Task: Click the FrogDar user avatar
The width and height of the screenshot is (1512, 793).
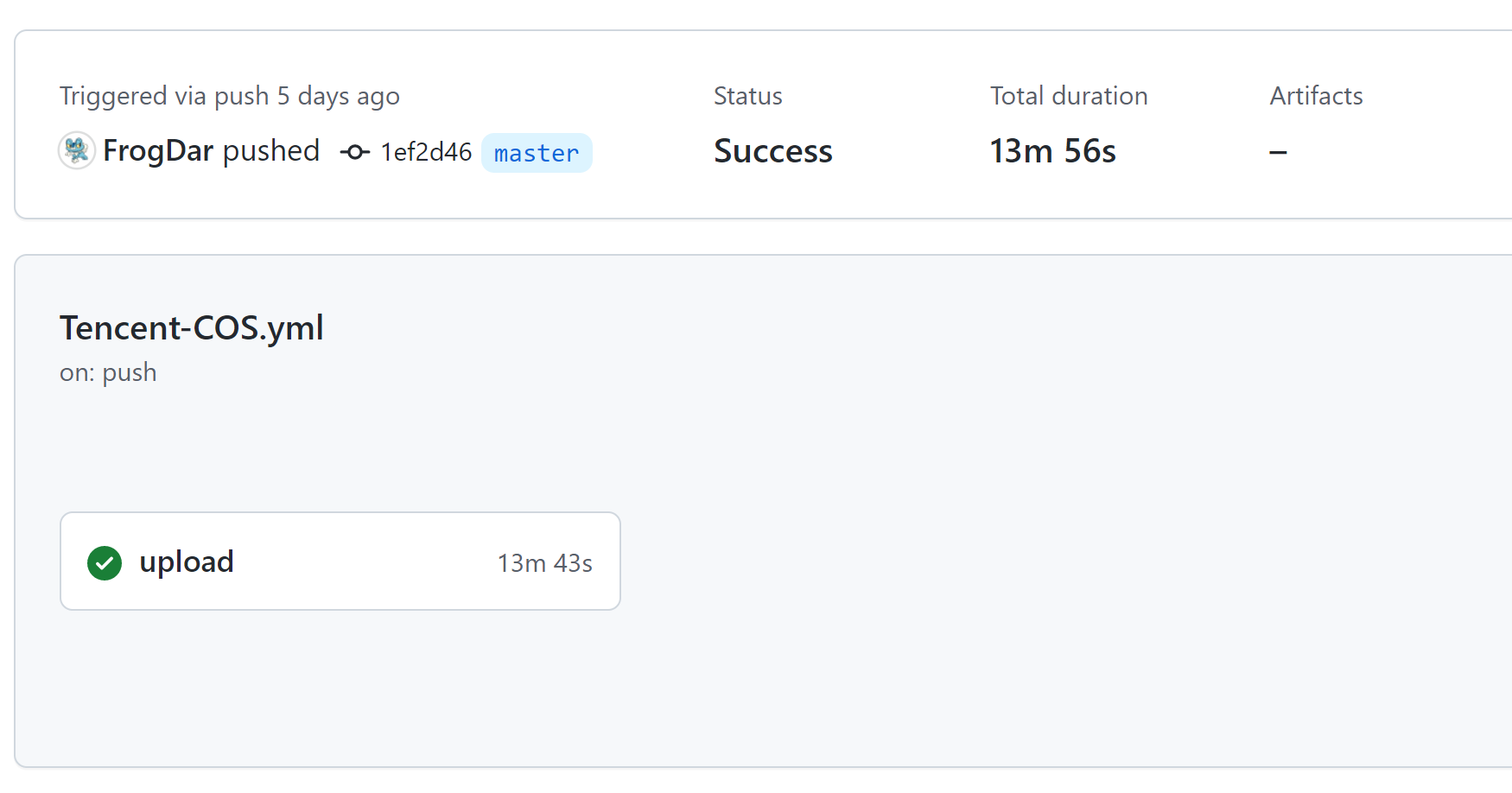Action: tap(76, 150)
